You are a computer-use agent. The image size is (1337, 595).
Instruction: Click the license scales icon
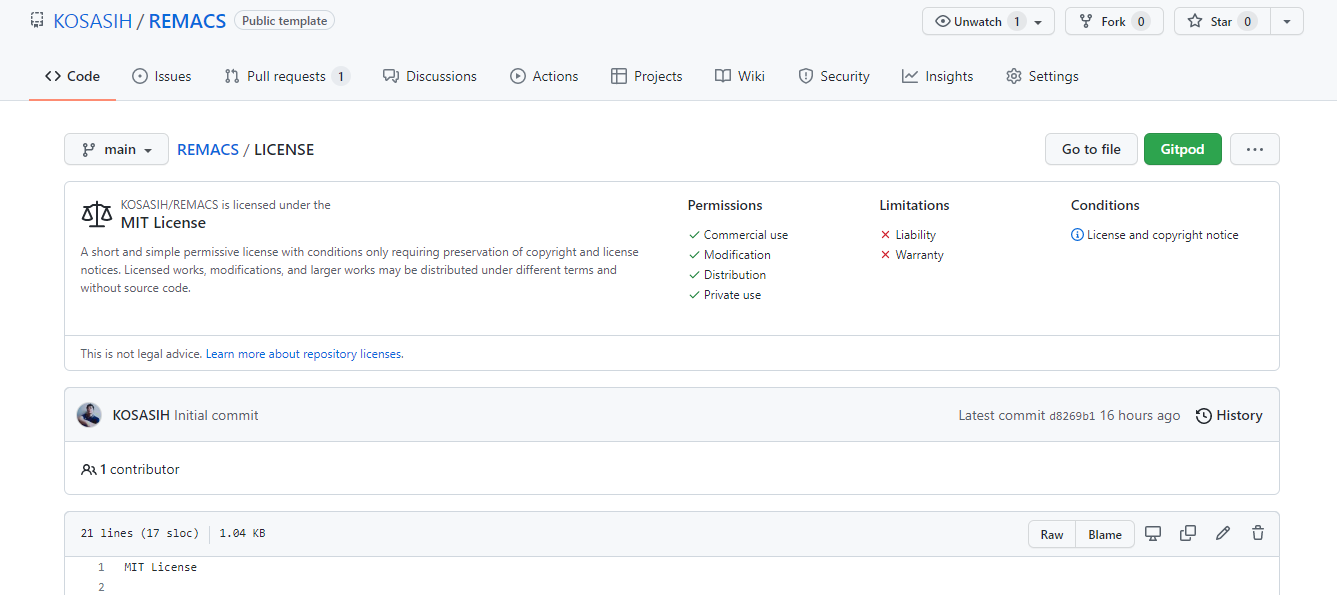[x=97, y=214]
